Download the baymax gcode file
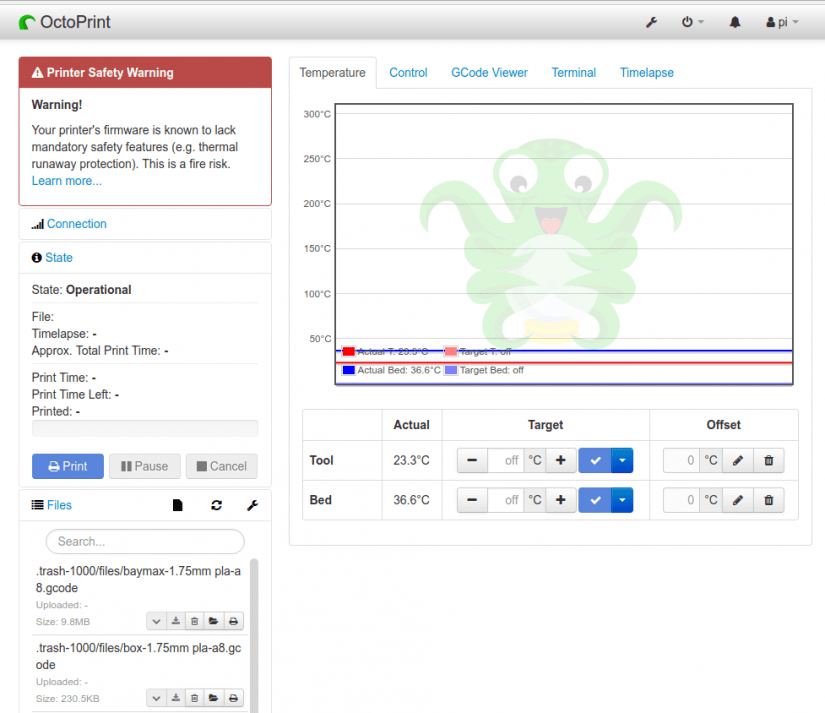 [176, 621]
